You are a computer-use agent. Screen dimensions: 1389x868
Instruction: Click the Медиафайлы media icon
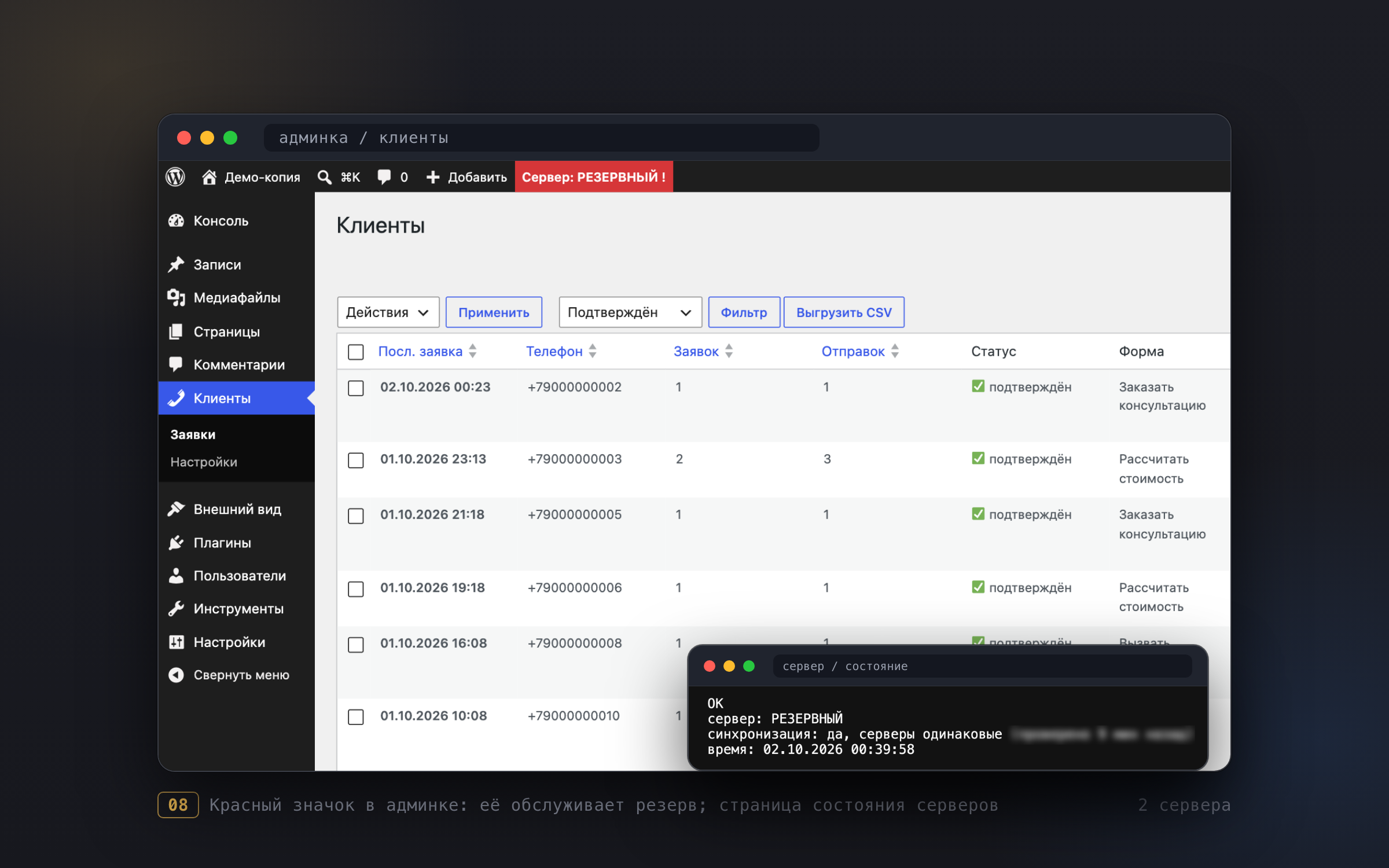coord(176,297)
